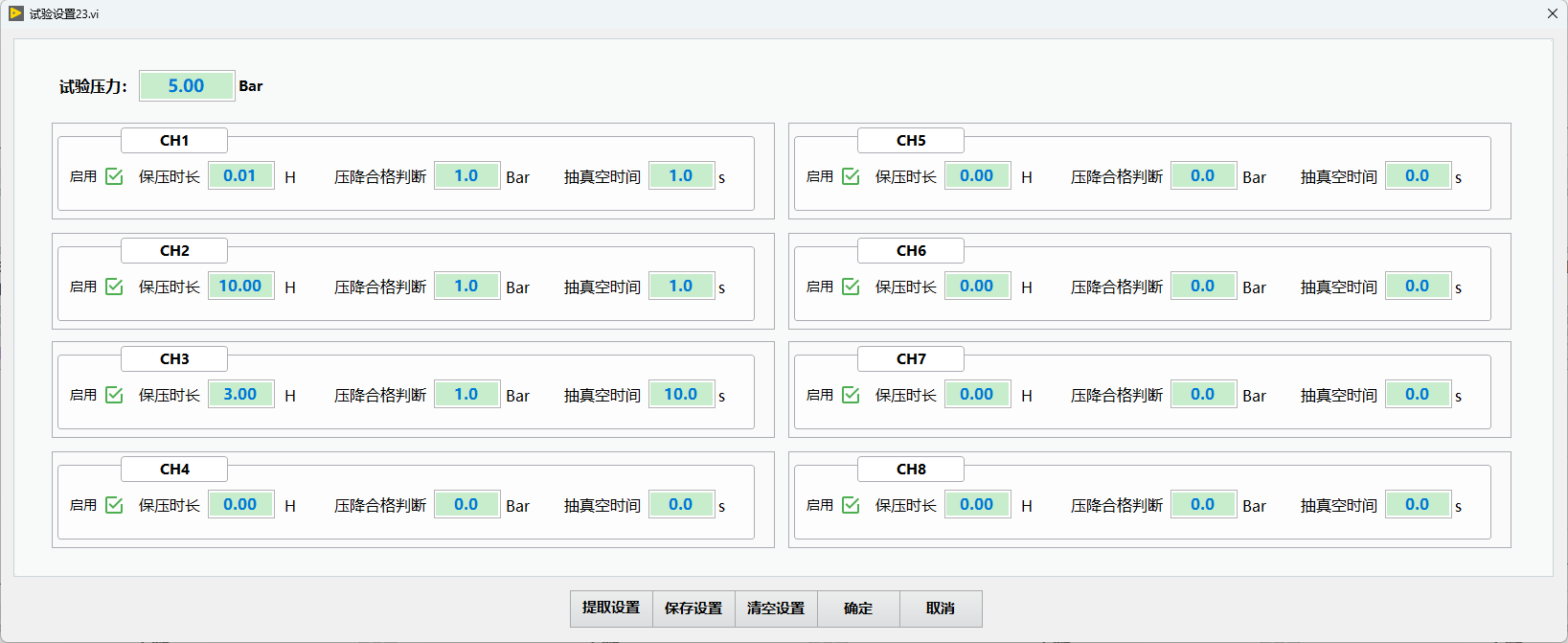The image size is (1568, 643).
Task: Click the 提取设置 button
Action: [611, 609]
